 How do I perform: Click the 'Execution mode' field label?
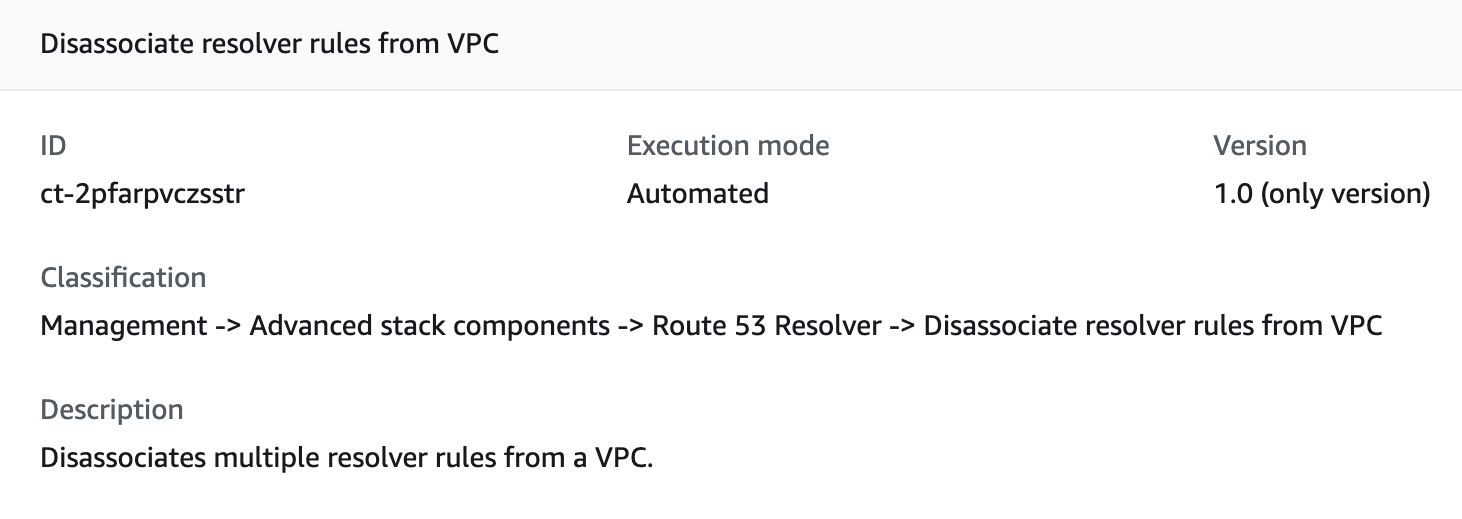(727, 146)
